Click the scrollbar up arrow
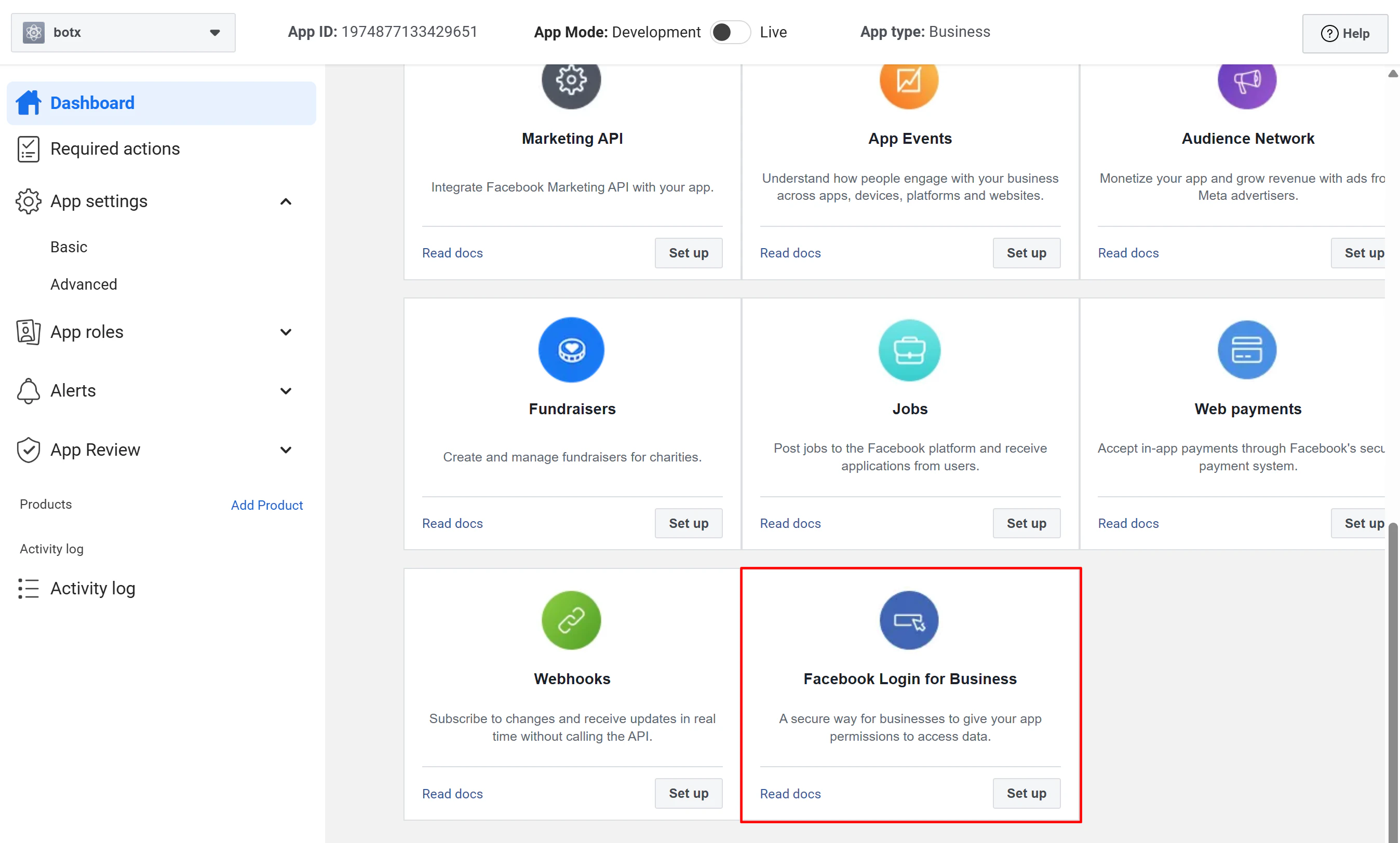 click(x=1393, y=73)
